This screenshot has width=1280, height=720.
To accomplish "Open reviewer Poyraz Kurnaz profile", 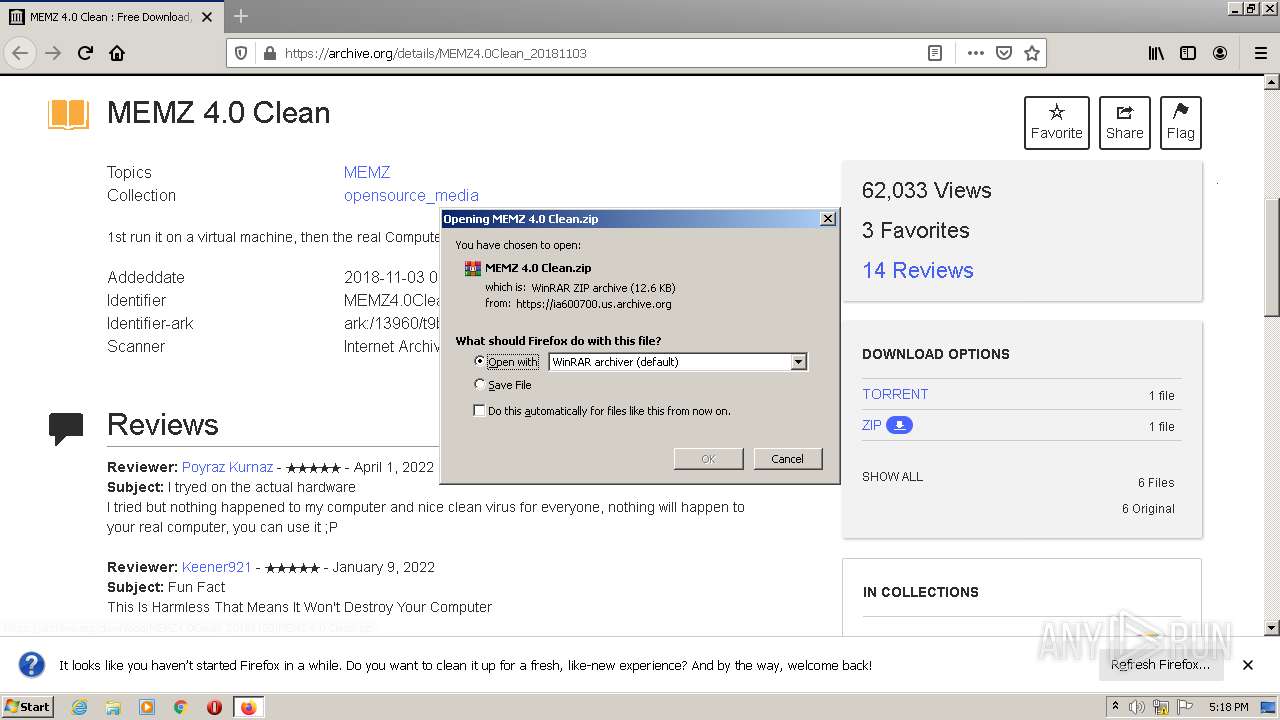I will tap(227, 467).
